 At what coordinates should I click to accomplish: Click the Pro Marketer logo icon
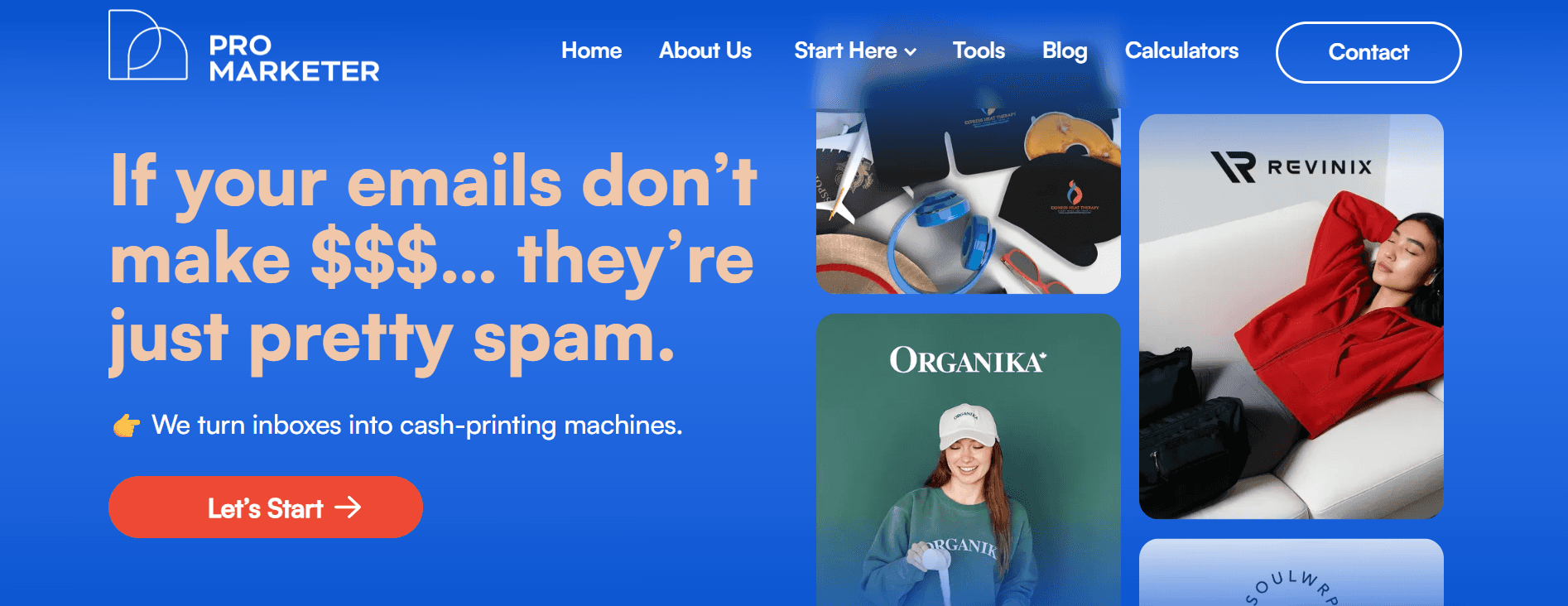click(x=147, y=46)
